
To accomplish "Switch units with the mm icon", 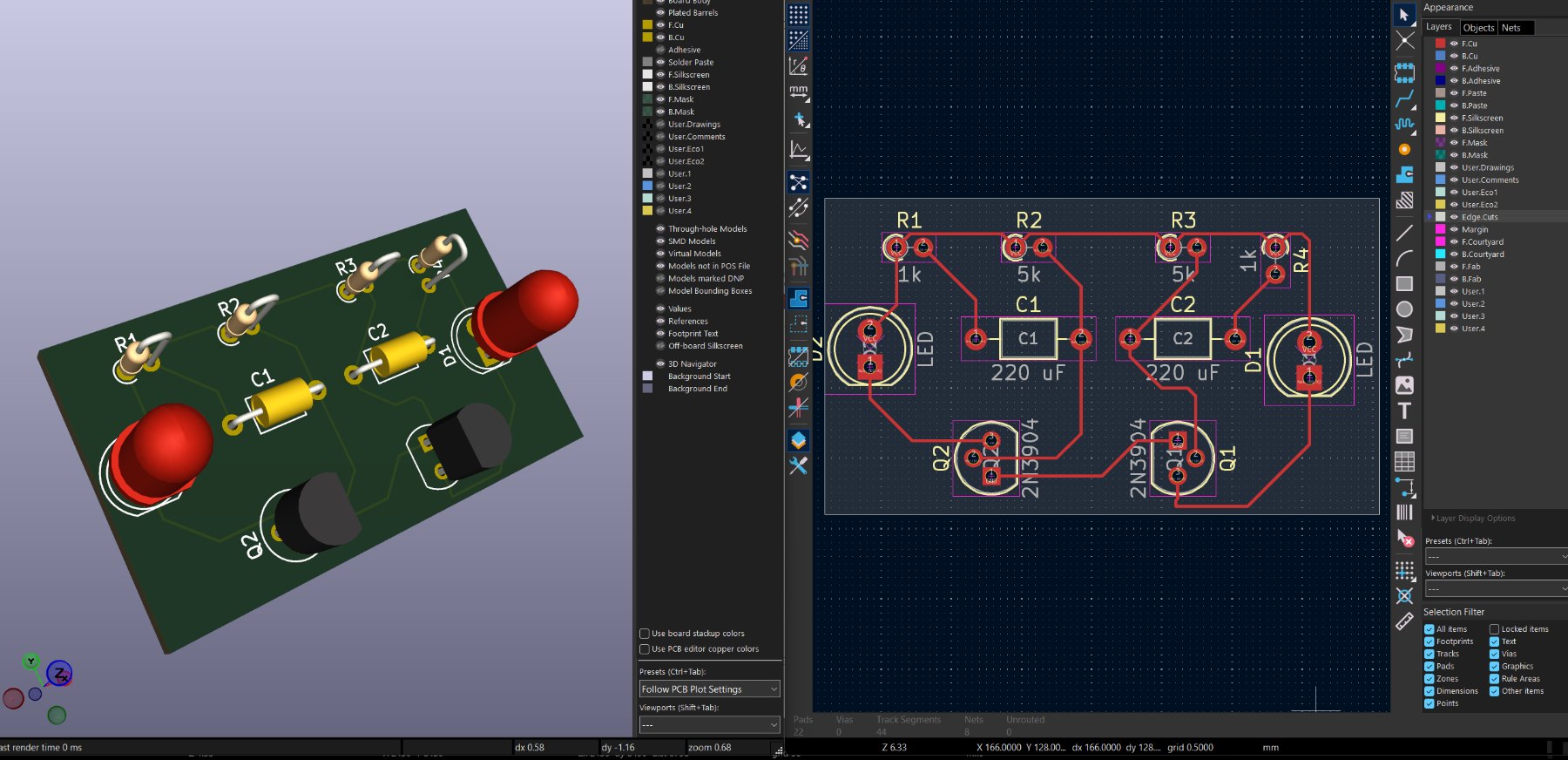I will (x=798, y=92).
